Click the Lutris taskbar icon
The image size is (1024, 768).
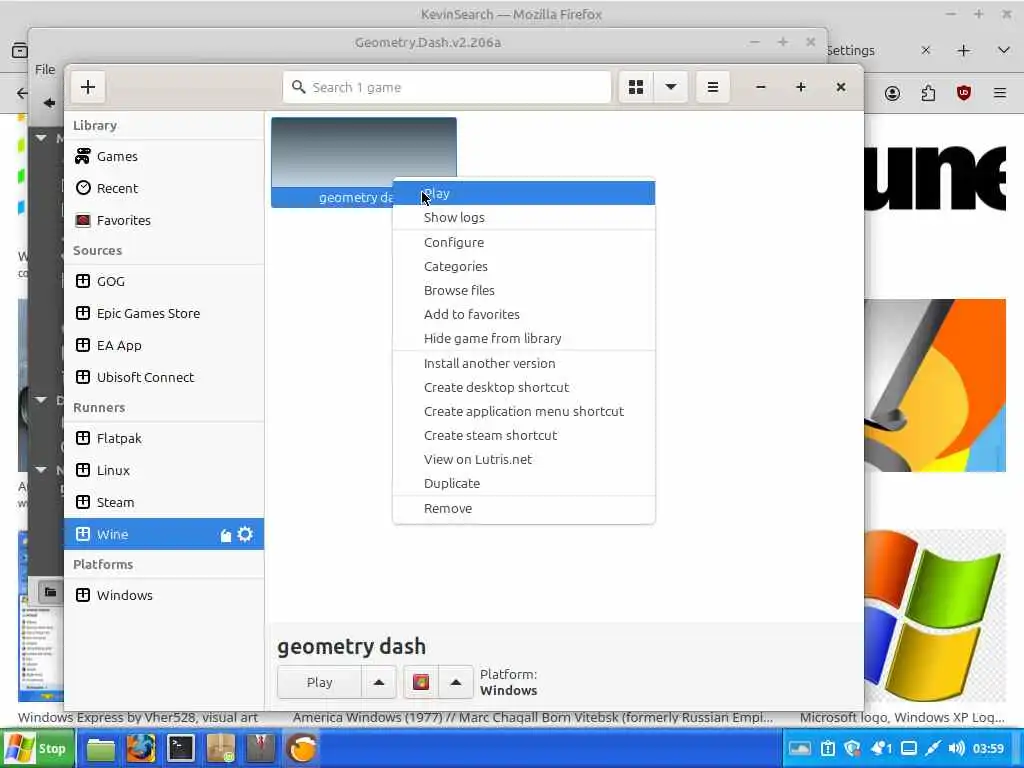pos(302,748)
